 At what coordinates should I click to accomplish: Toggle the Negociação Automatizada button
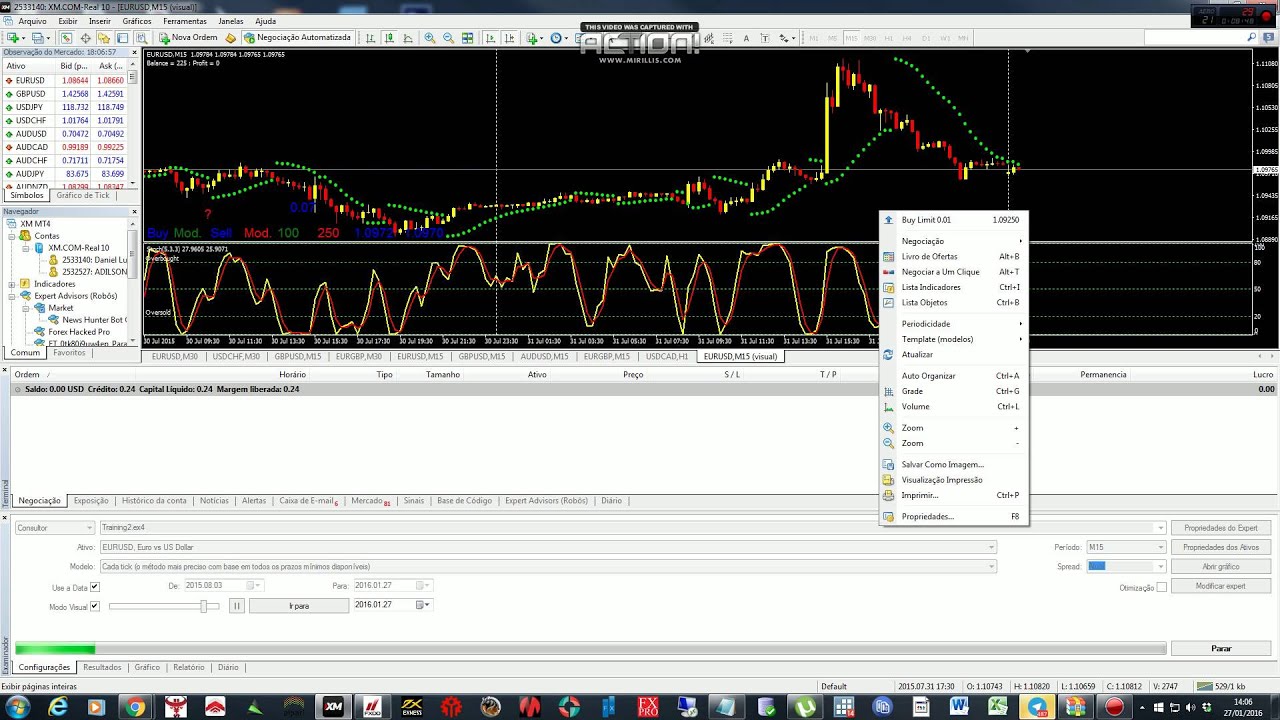click(x=297, y=38)
